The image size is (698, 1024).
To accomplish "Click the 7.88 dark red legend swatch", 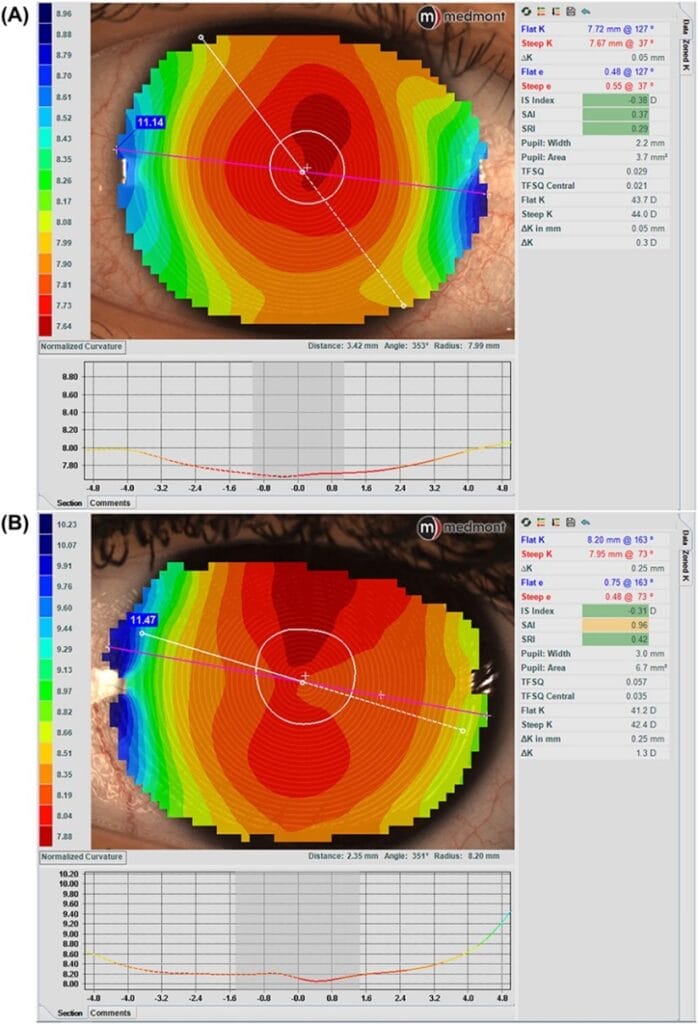I will (x=45, y=837).
